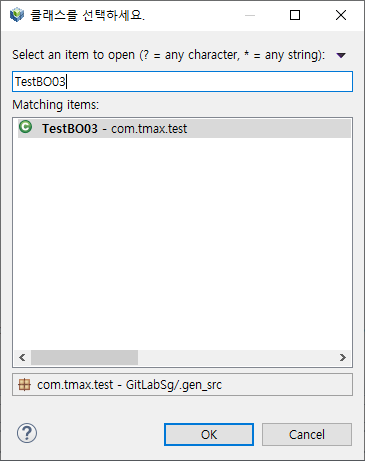Image resolution: width=368 pixels, height=464 pixels.
Task: Open the help question mark icon
Action: pyautogui.click(x=27, y=433)
